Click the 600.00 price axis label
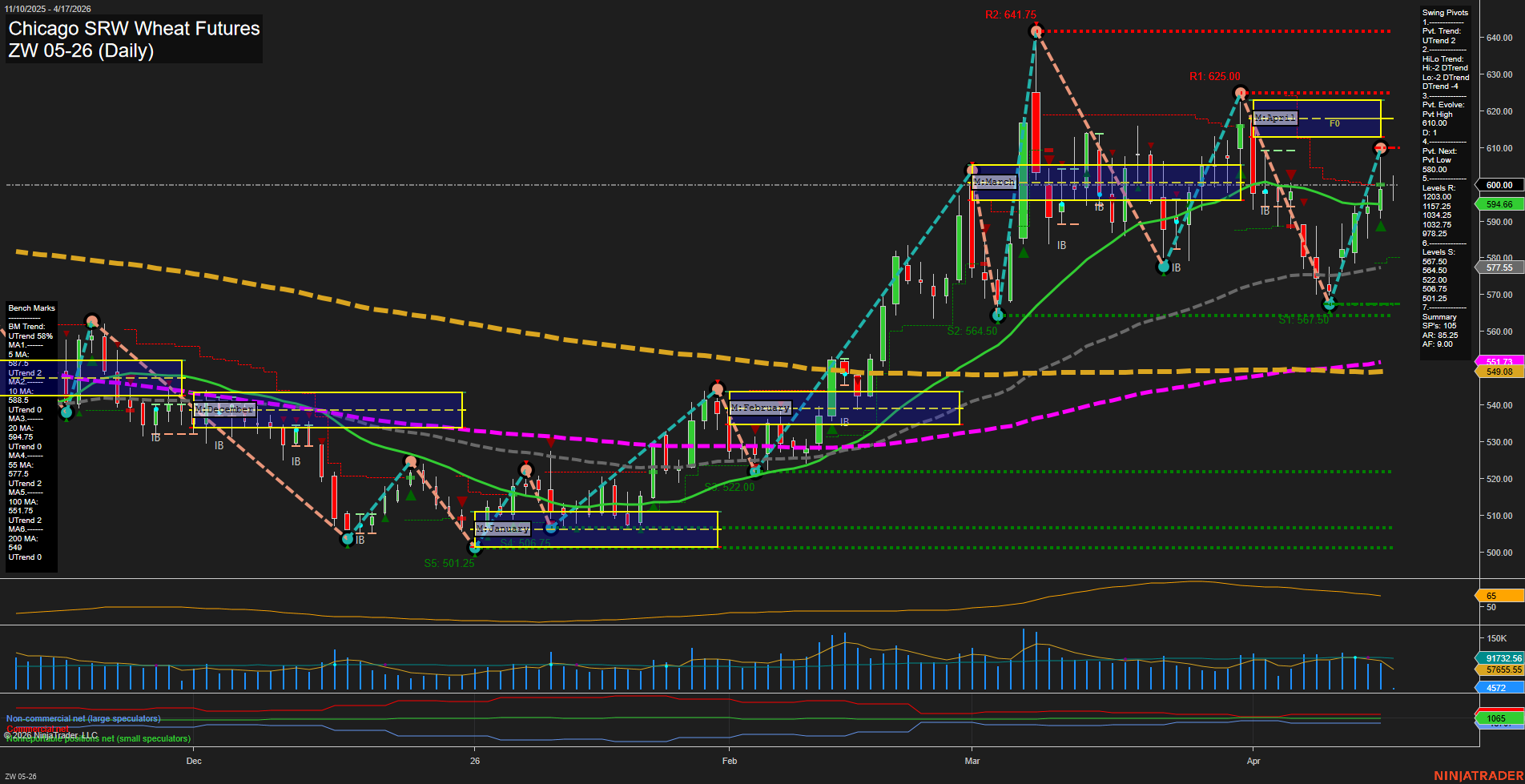Screen dimensions: 1525x784 click(1500, 184)
